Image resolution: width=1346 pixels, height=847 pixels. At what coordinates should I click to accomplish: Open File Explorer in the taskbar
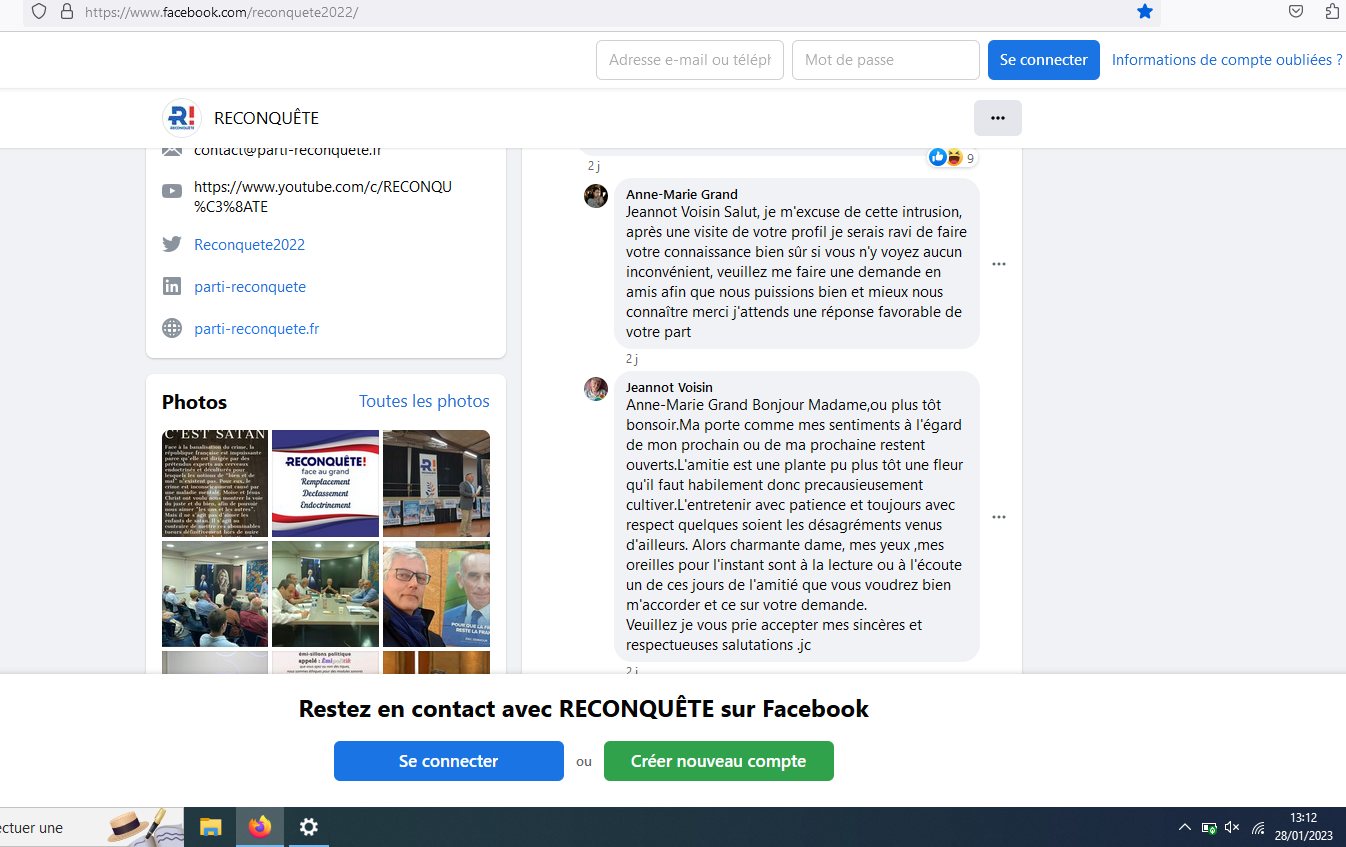pyautogui.click(x=211, y=827)
